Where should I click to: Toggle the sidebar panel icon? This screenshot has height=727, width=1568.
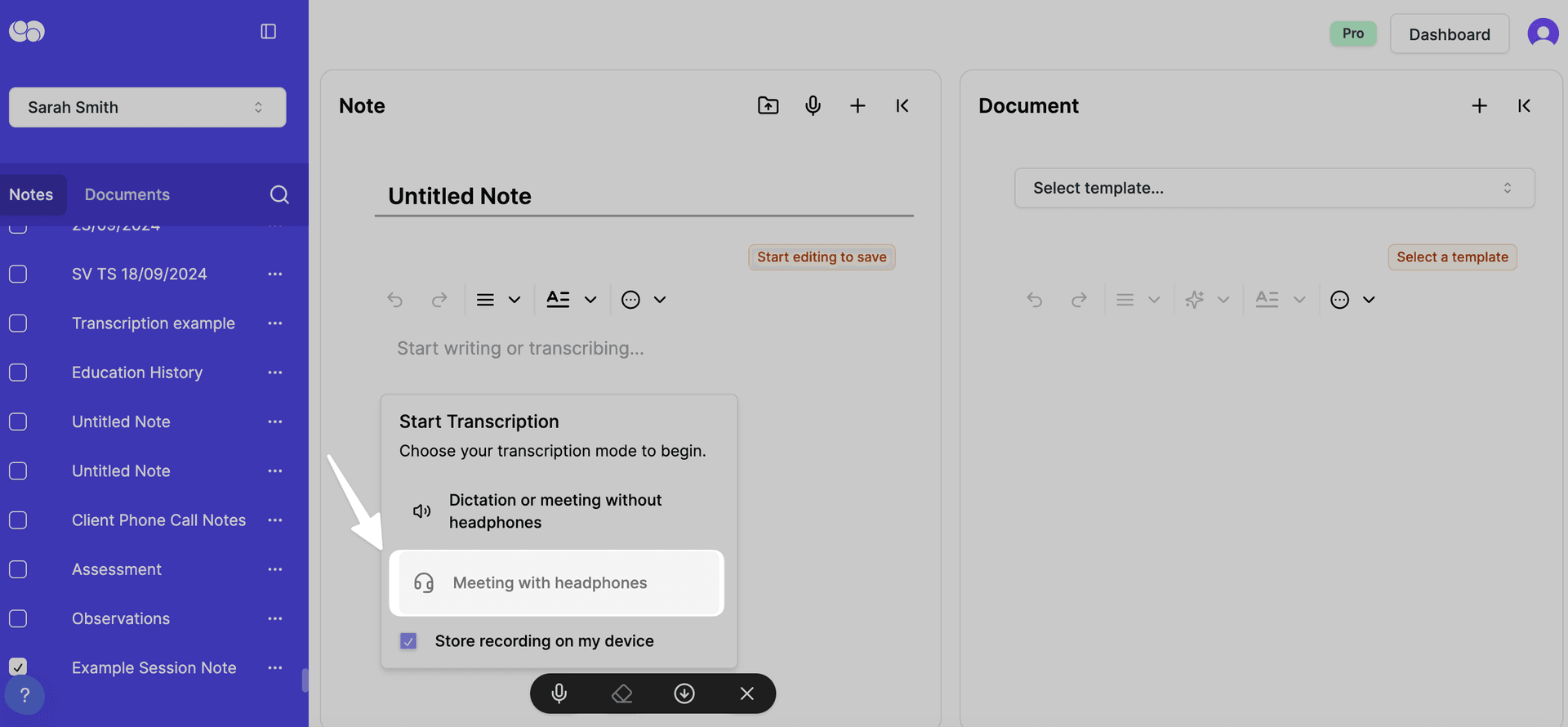[x=268, y=31]
